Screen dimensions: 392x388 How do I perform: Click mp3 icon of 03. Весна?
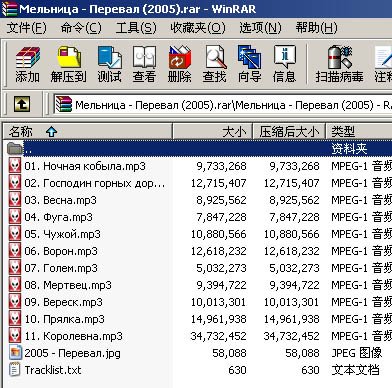[x=15, y=200]
